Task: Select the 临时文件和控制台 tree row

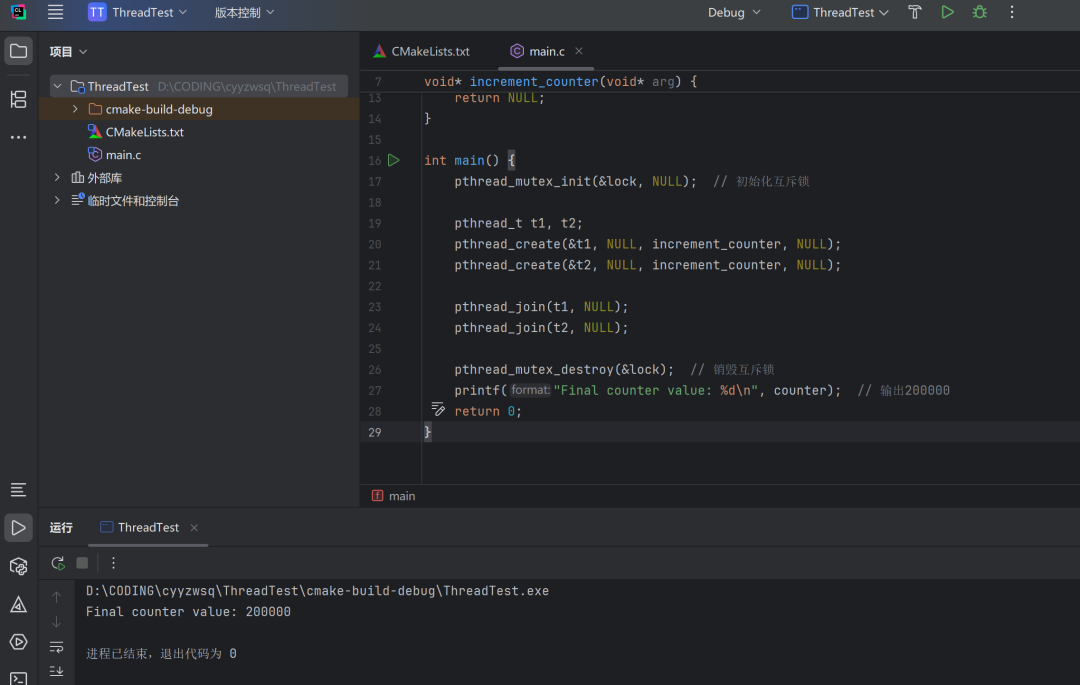Action: coord(199,200)
